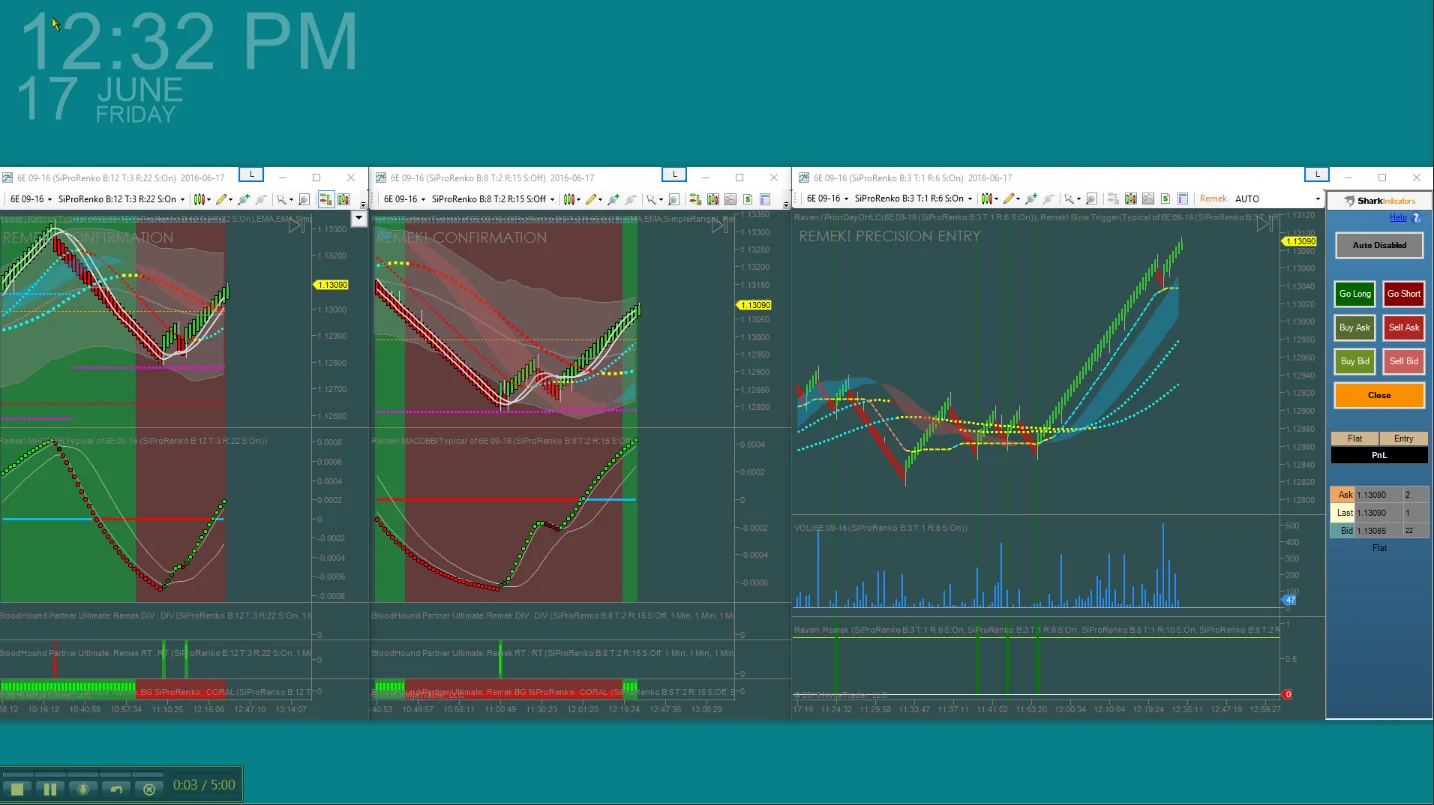Stop the screen recording
Image resolution: width=1434 pixels, height=805 pixels.
[17, 789]
